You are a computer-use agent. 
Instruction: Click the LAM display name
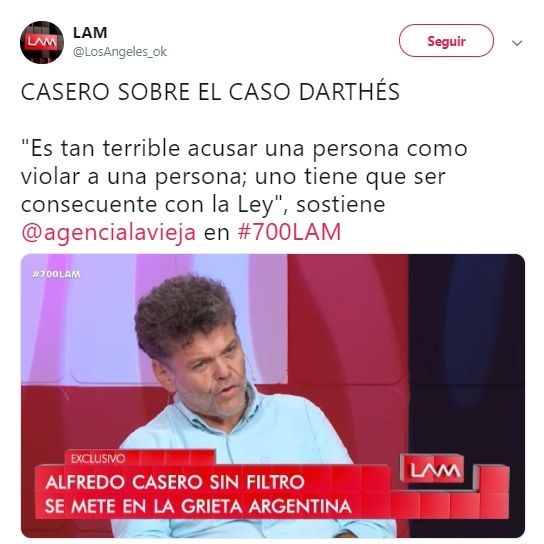coord(90,33)
